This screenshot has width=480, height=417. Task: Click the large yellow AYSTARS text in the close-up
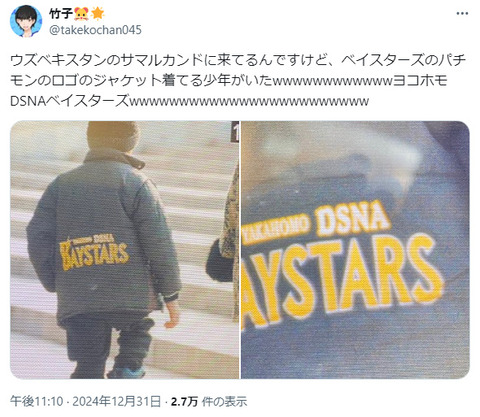(342, 280)
